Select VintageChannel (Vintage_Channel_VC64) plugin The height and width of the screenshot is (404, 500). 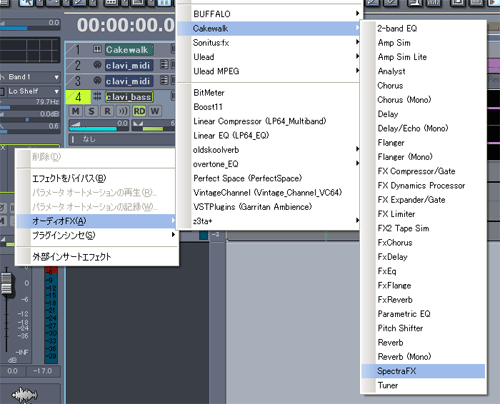[x=269, y=193]
